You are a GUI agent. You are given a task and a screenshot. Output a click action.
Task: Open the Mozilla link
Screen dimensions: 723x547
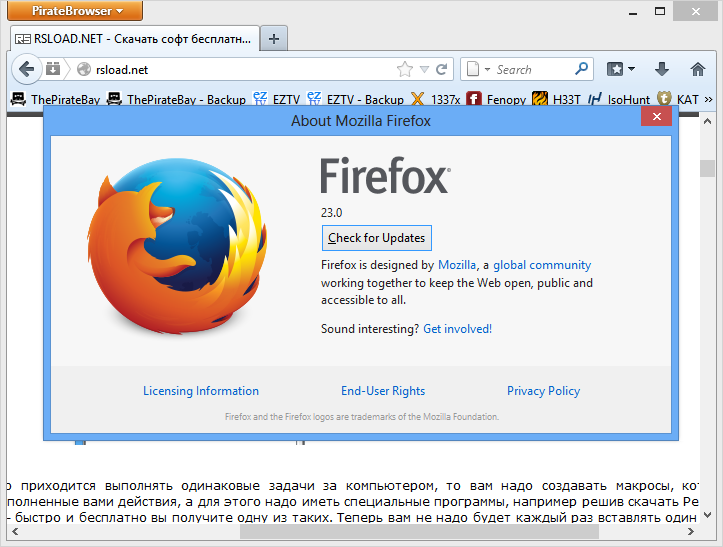(456, 265)
